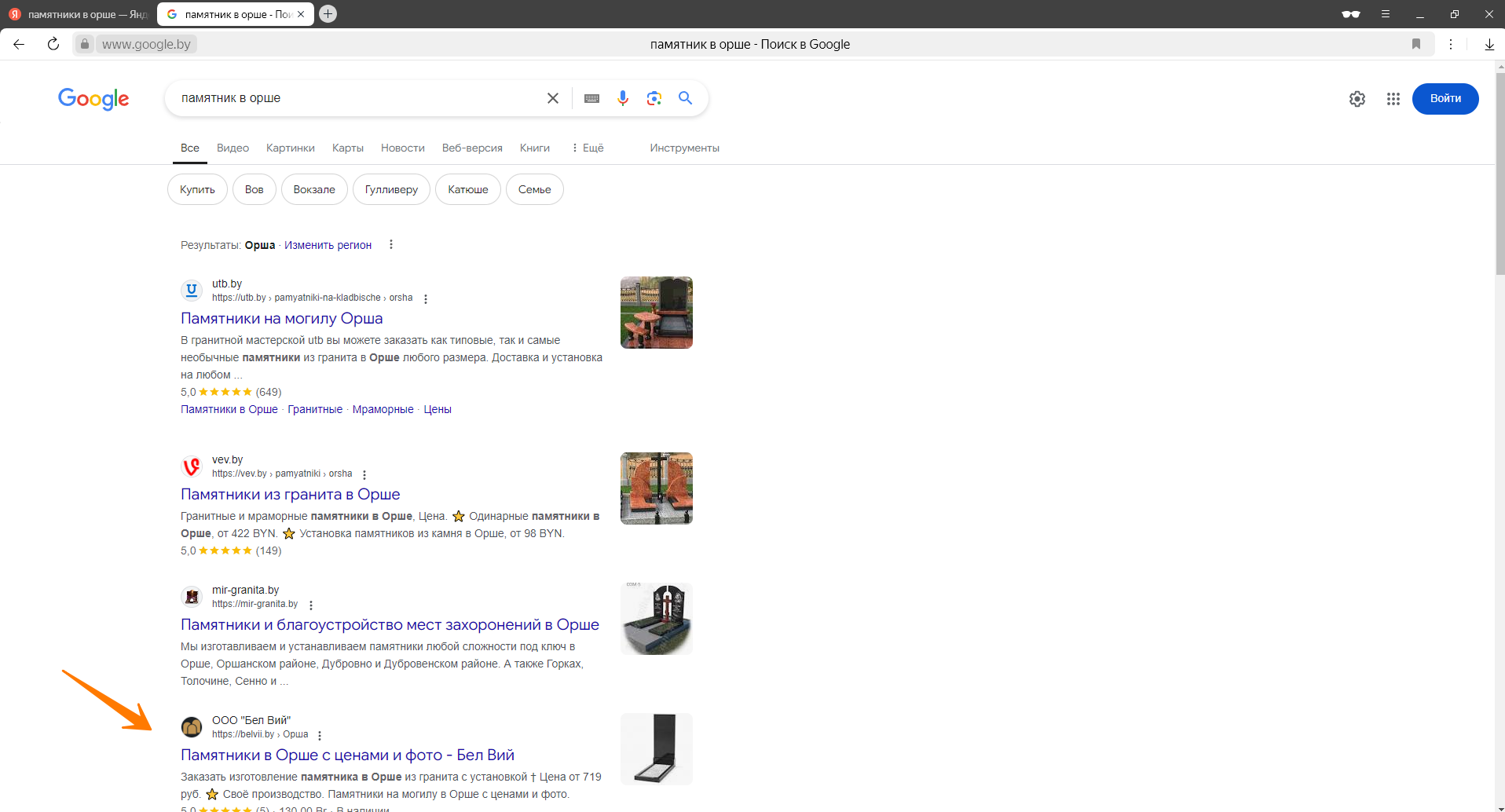Viewport: 1505px width, 812px height.
Task: Open three-dot menu for belvii.by result
Action: 320,735
